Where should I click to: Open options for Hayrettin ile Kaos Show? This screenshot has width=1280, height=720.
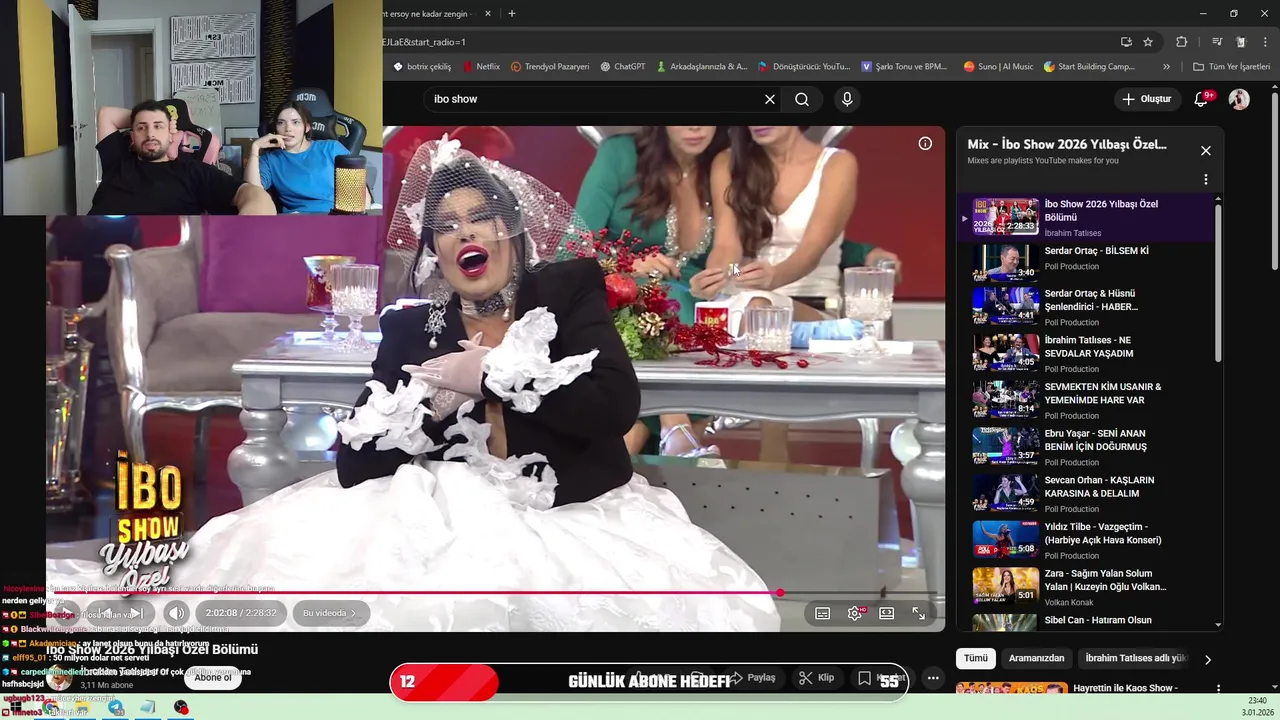coord(1218,689)
